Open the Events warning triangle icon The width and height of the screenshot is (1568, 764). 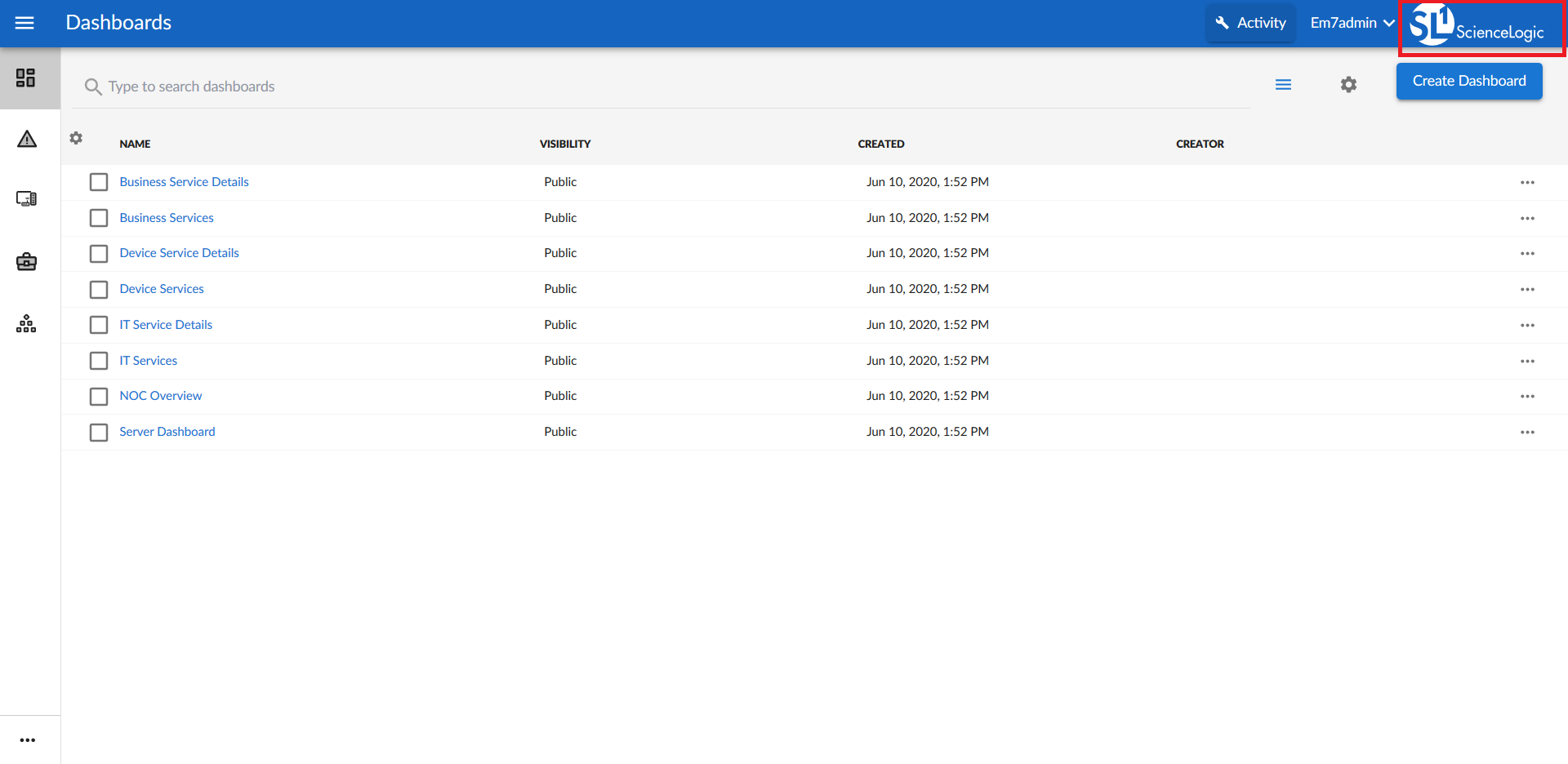(27, 140)
